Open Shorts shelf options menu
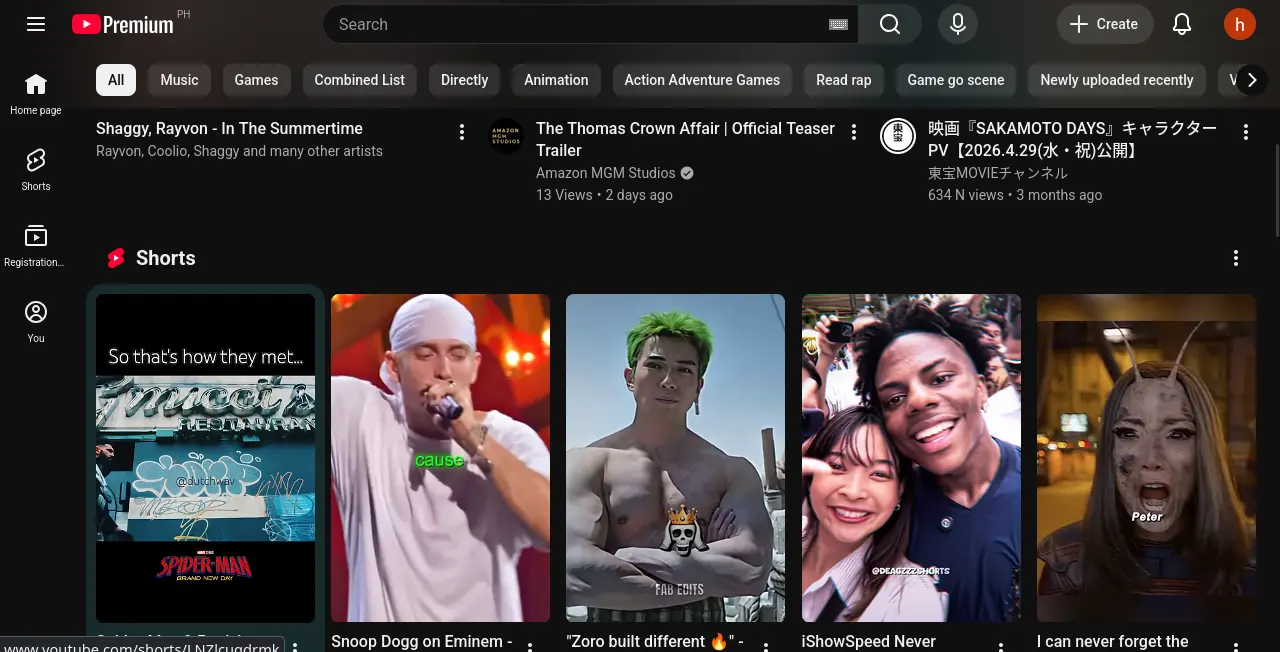The width and height of the screenshot is (1280, 652). [x=1236, y=258]
